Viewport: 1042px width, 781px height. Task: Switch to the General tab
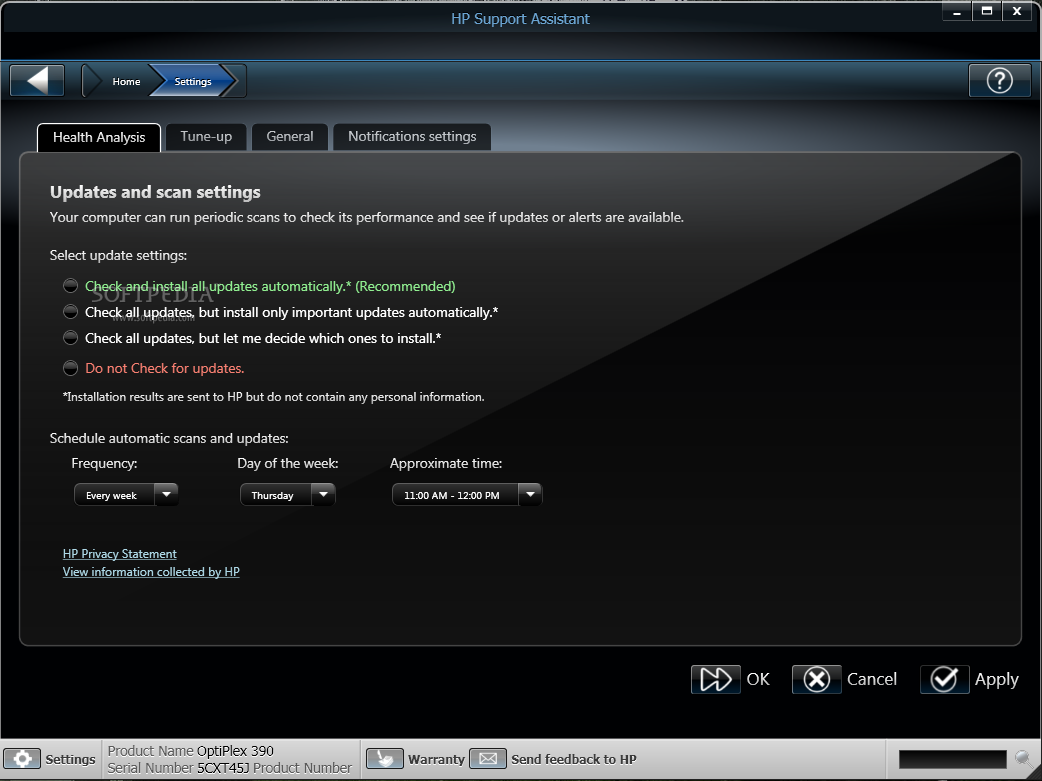(x=290, y=137)
